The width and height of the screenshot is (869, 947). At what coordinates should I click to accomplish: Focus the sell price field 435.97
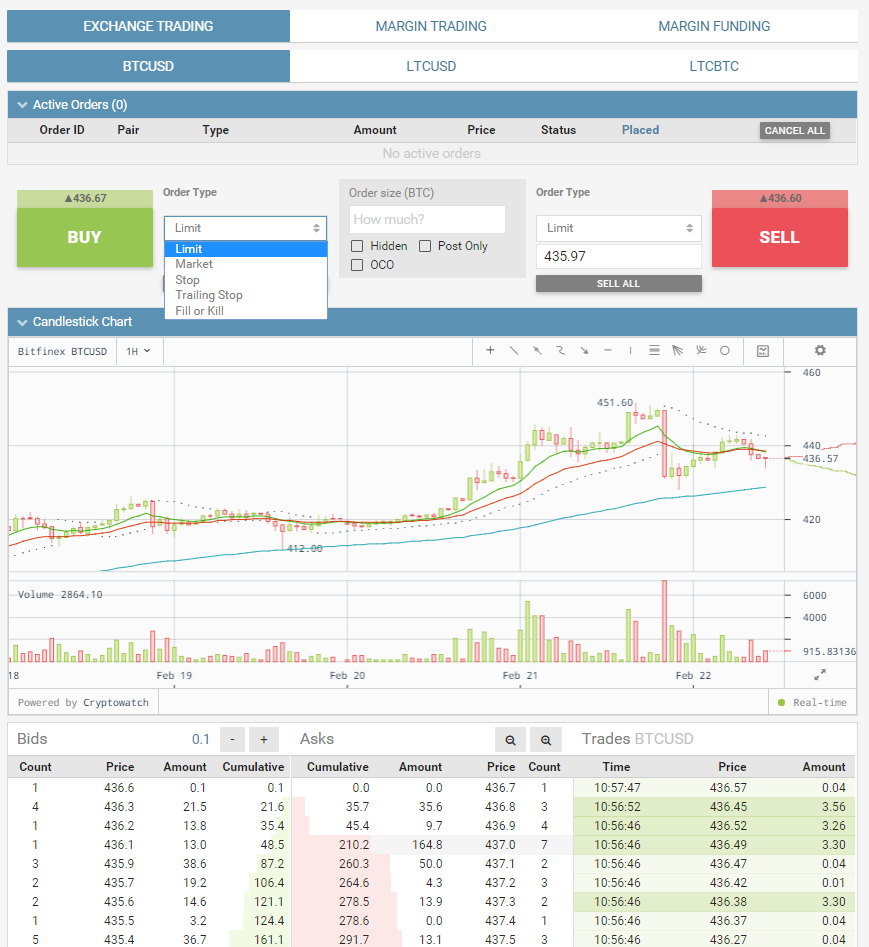tap(619, 256)
